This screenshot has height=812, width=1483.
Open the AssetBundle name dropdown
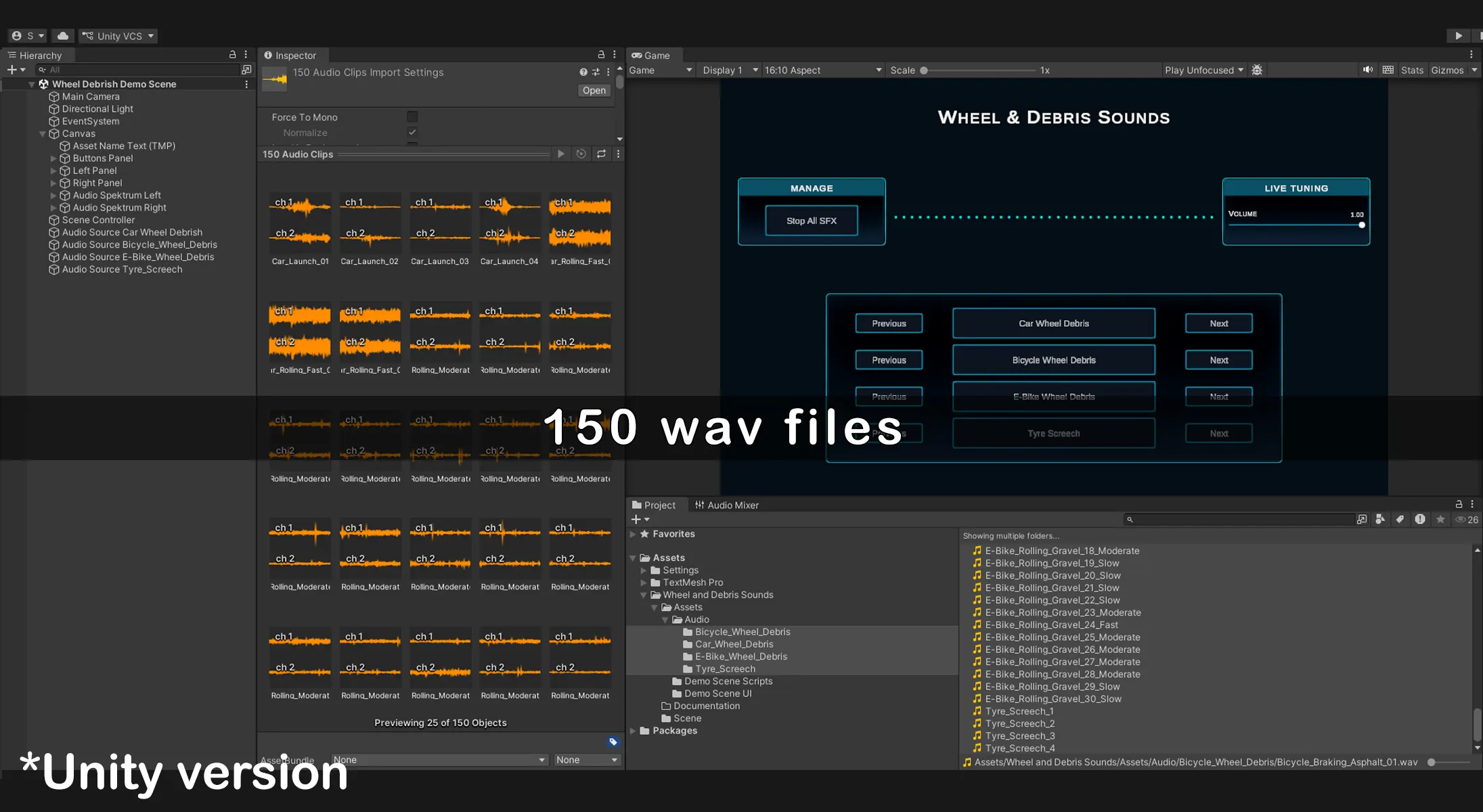(x=439, y=760)
